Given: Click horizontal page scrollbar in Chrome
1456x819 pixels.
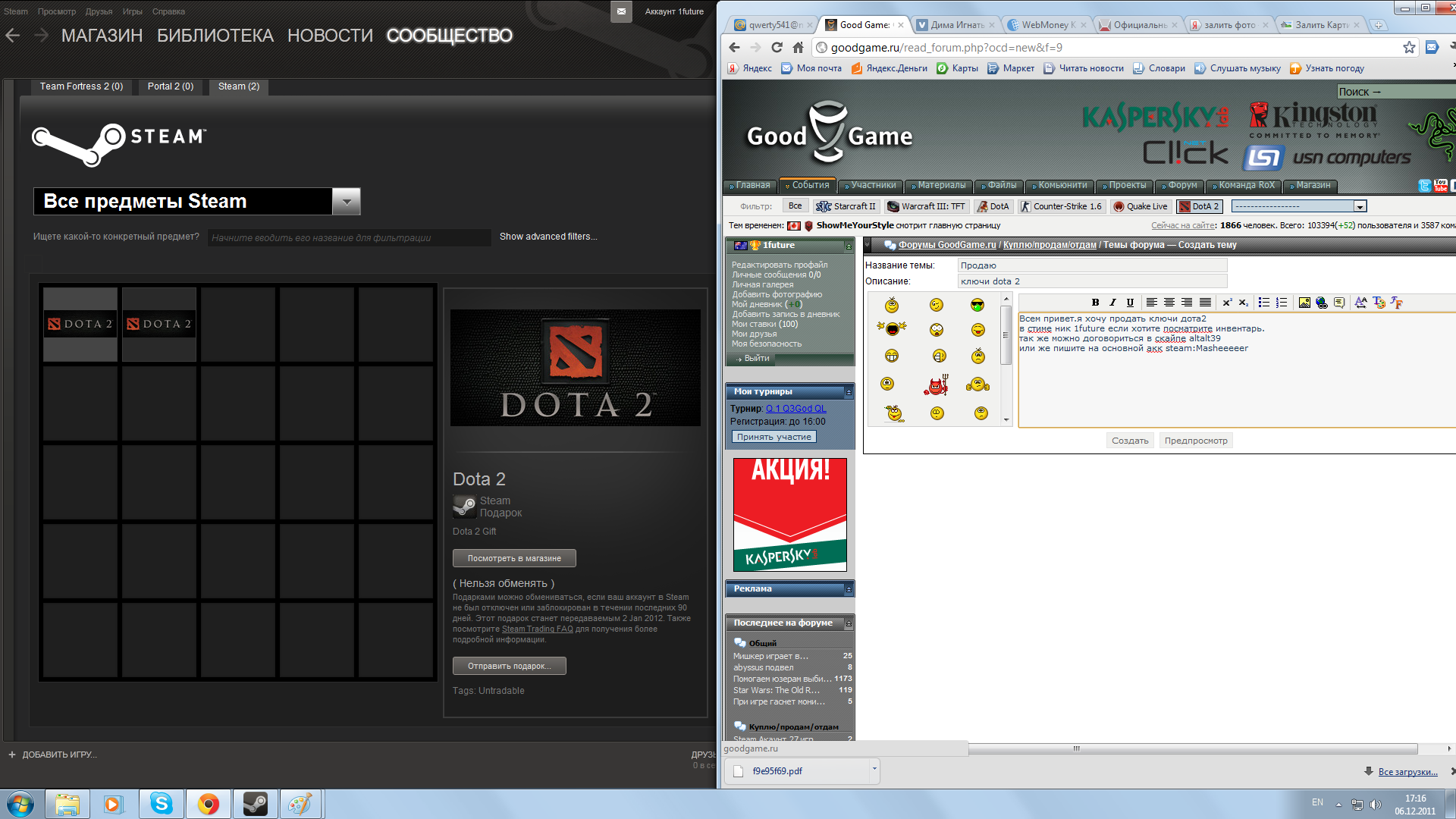Looking at the screenshot, I should (1076, 748).
